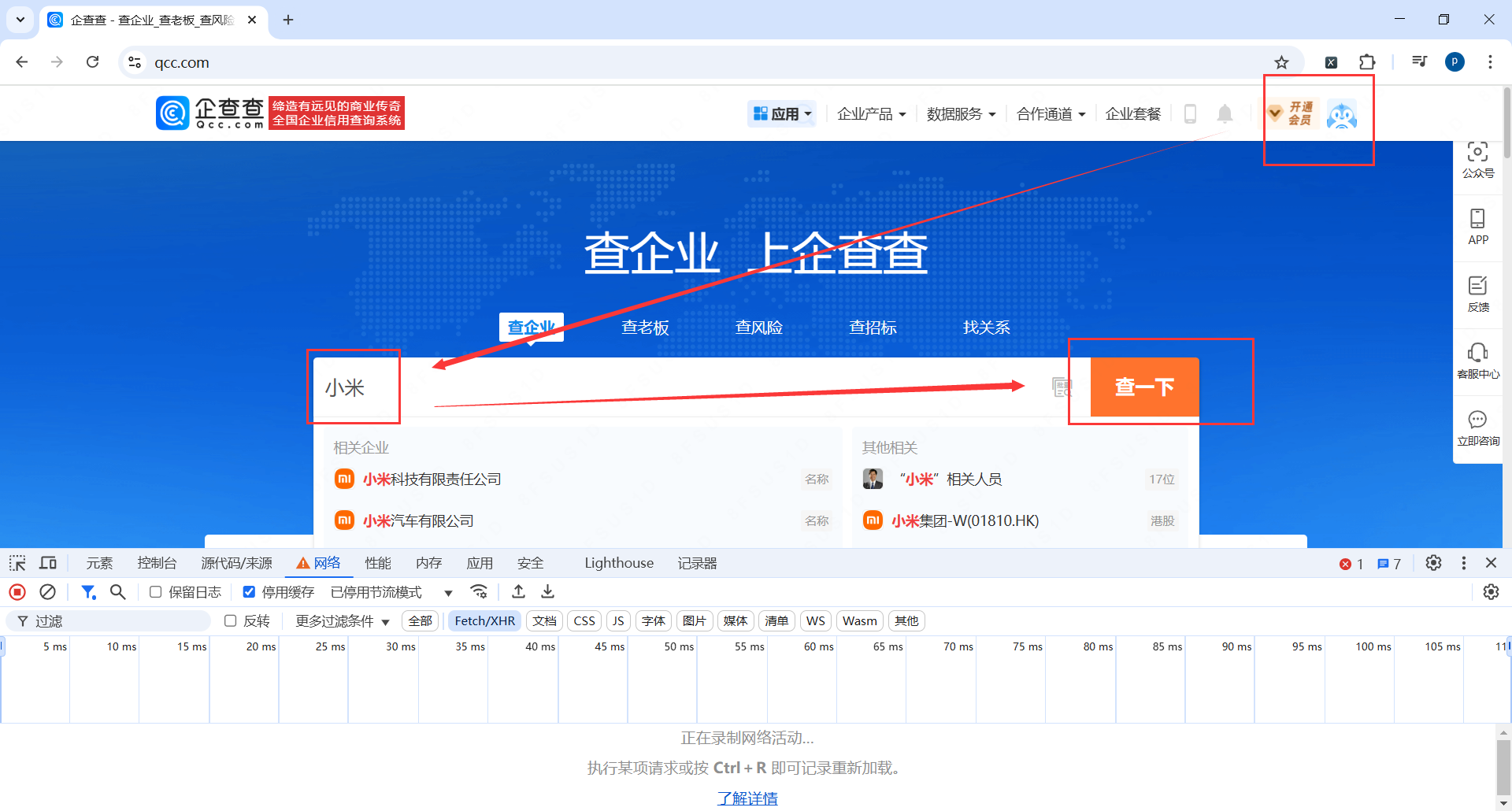
Task: Reload the page
Action: (x=92, y=62)
